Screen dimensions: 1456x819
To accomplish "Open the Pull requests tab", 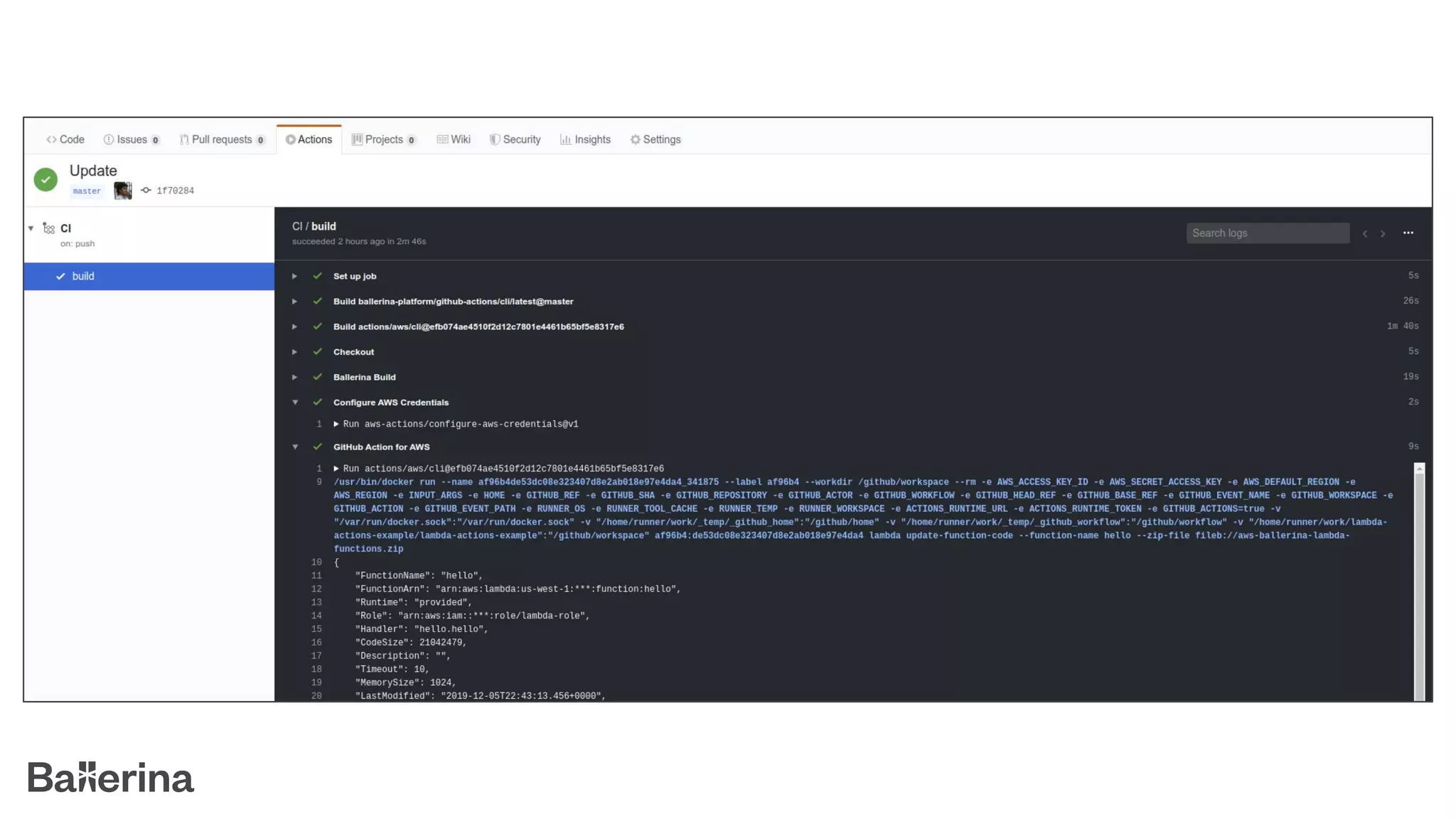I will point(221,139).
